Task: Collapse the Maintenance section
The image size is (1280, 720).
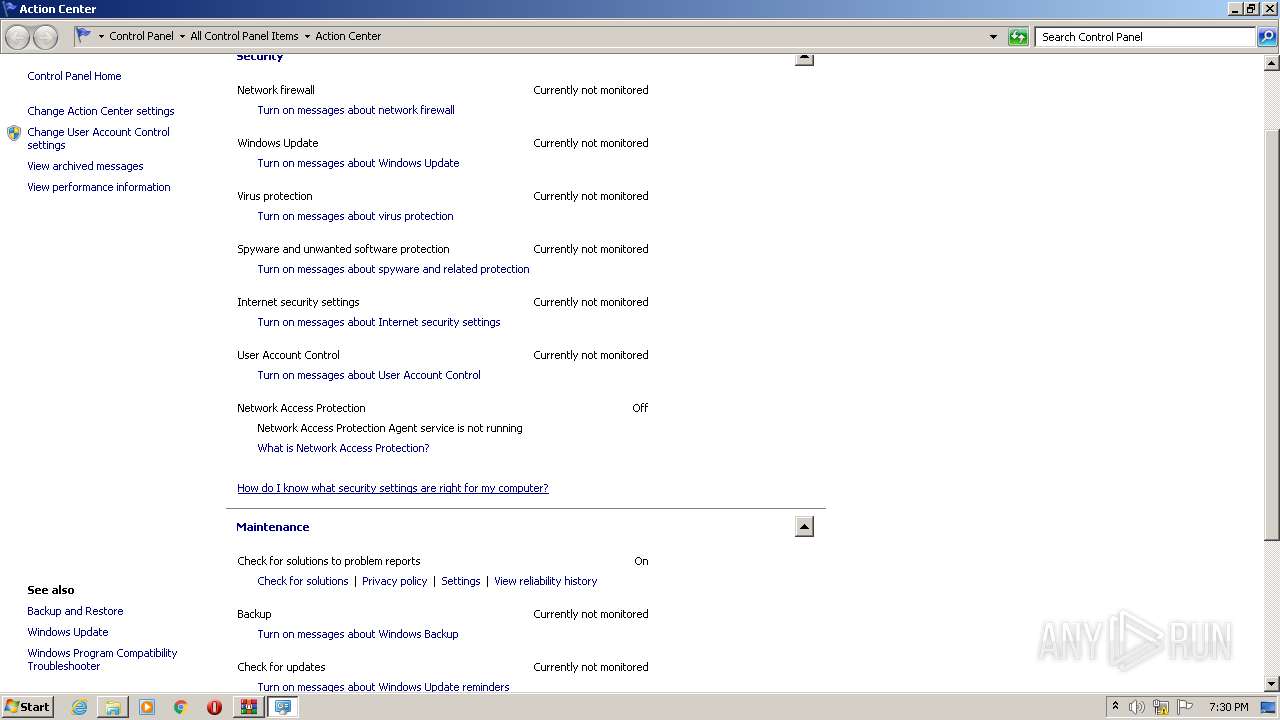Action: pos(804,527)
